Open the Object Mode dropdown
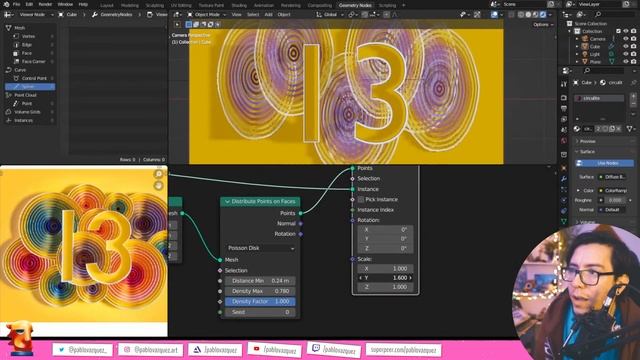 tap(206, 15)
